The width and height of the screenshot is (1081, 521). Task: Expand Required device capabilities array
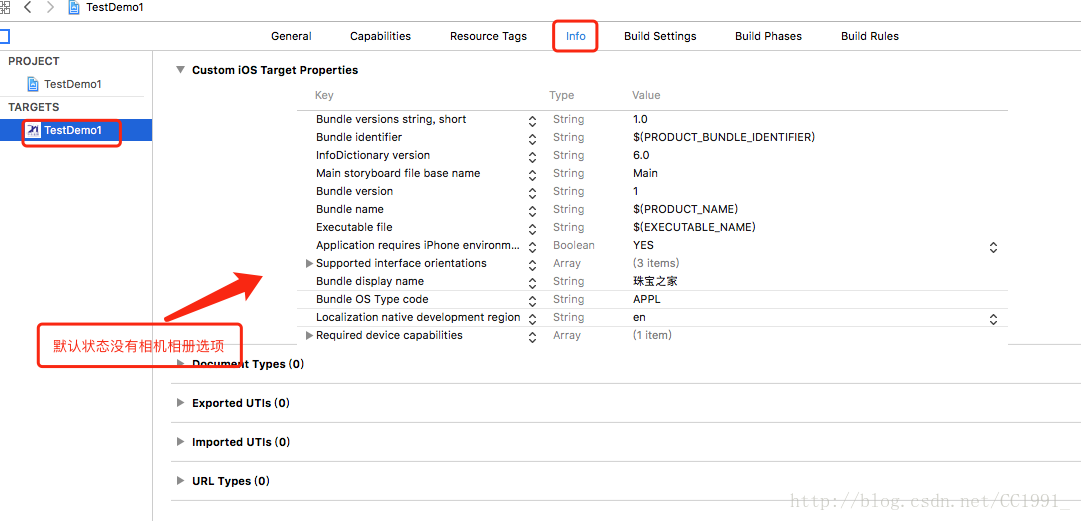click(310, 336)
